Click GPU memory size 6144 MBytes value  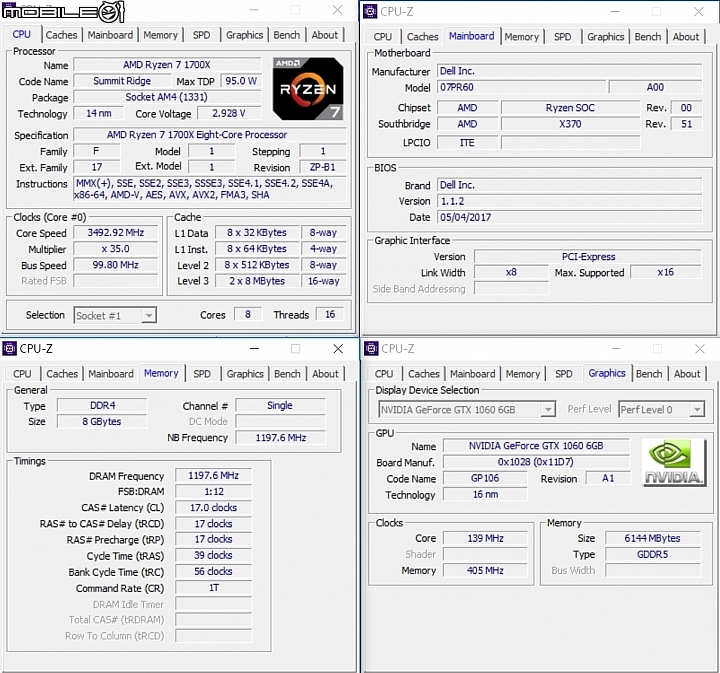point(652,538)
